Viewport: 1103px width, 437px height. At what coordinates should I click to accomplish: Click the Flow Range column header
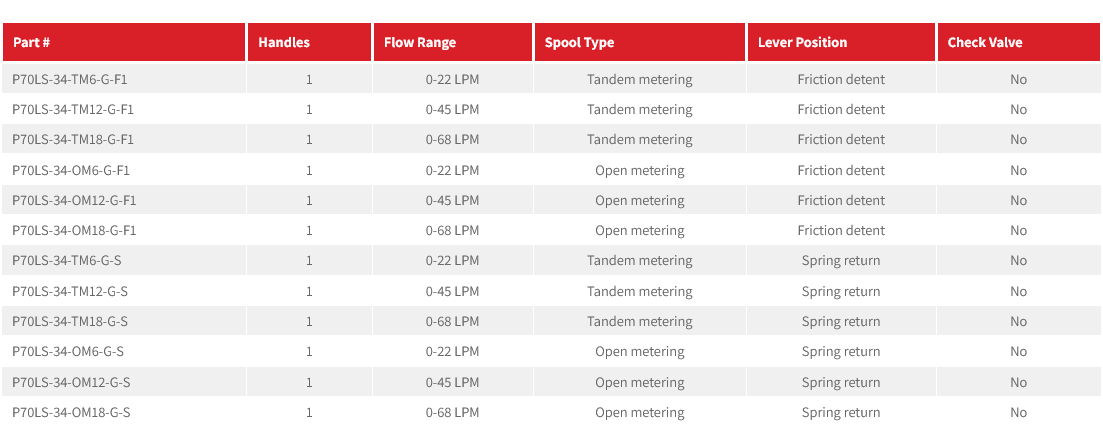(420, 42)
